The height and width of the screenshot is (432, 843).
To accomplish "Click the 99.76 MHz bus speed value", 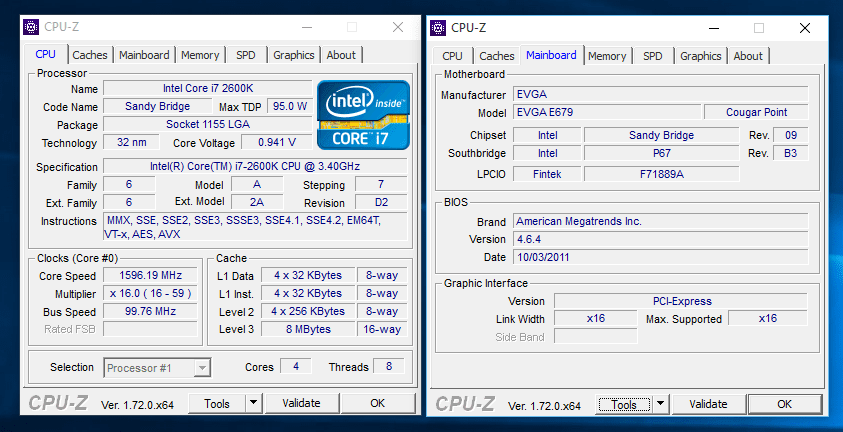I will 150,311.
